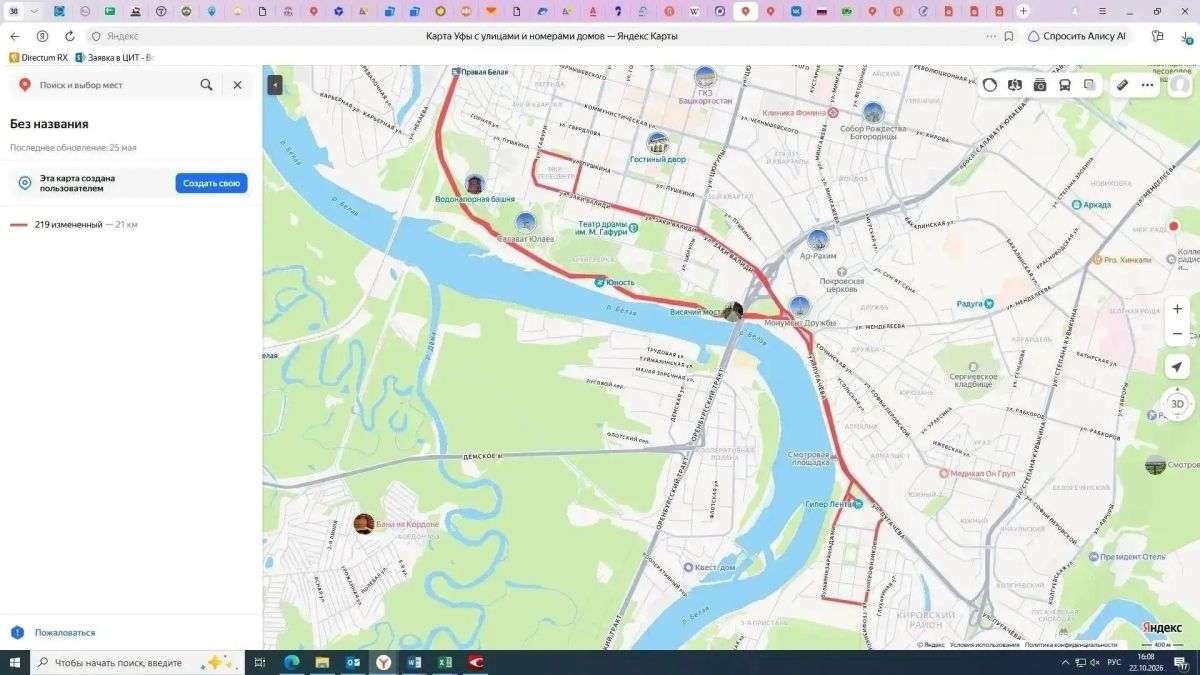Open the Windows Start menu

[15, 662]
